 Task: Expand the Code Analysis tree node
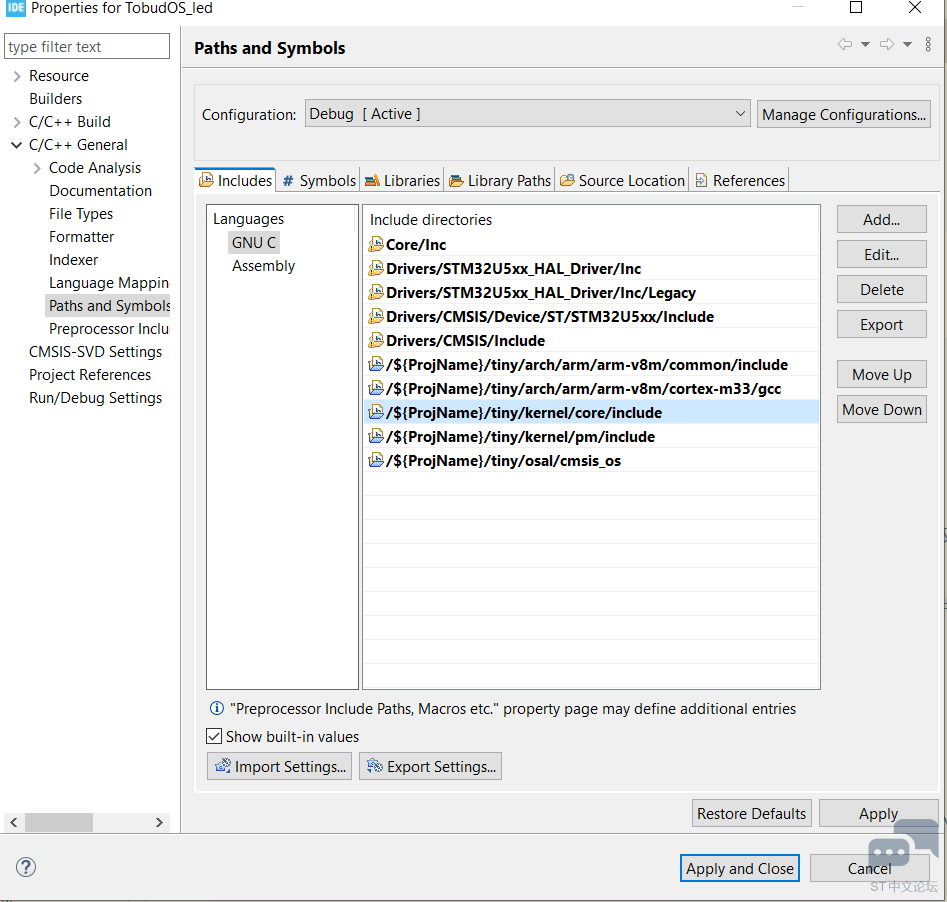point(37,168)
